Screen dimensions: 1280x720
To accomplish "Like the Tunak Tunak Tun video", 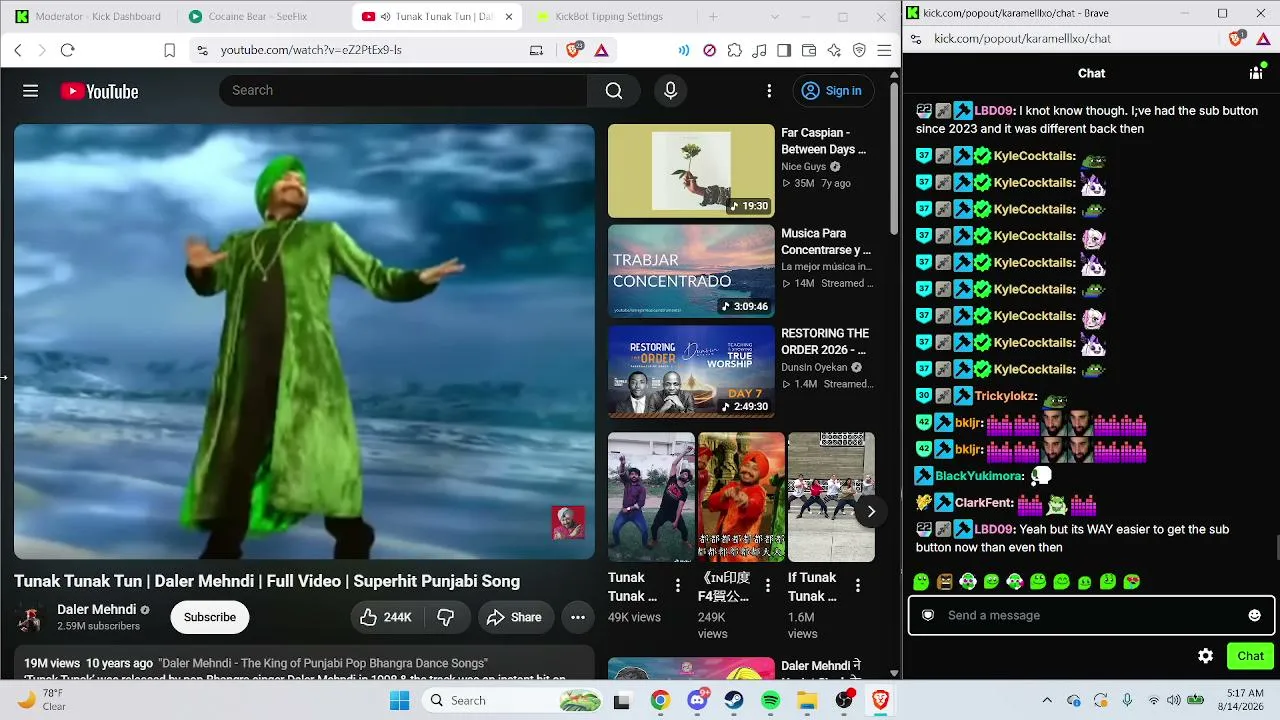I will [386, 617].
